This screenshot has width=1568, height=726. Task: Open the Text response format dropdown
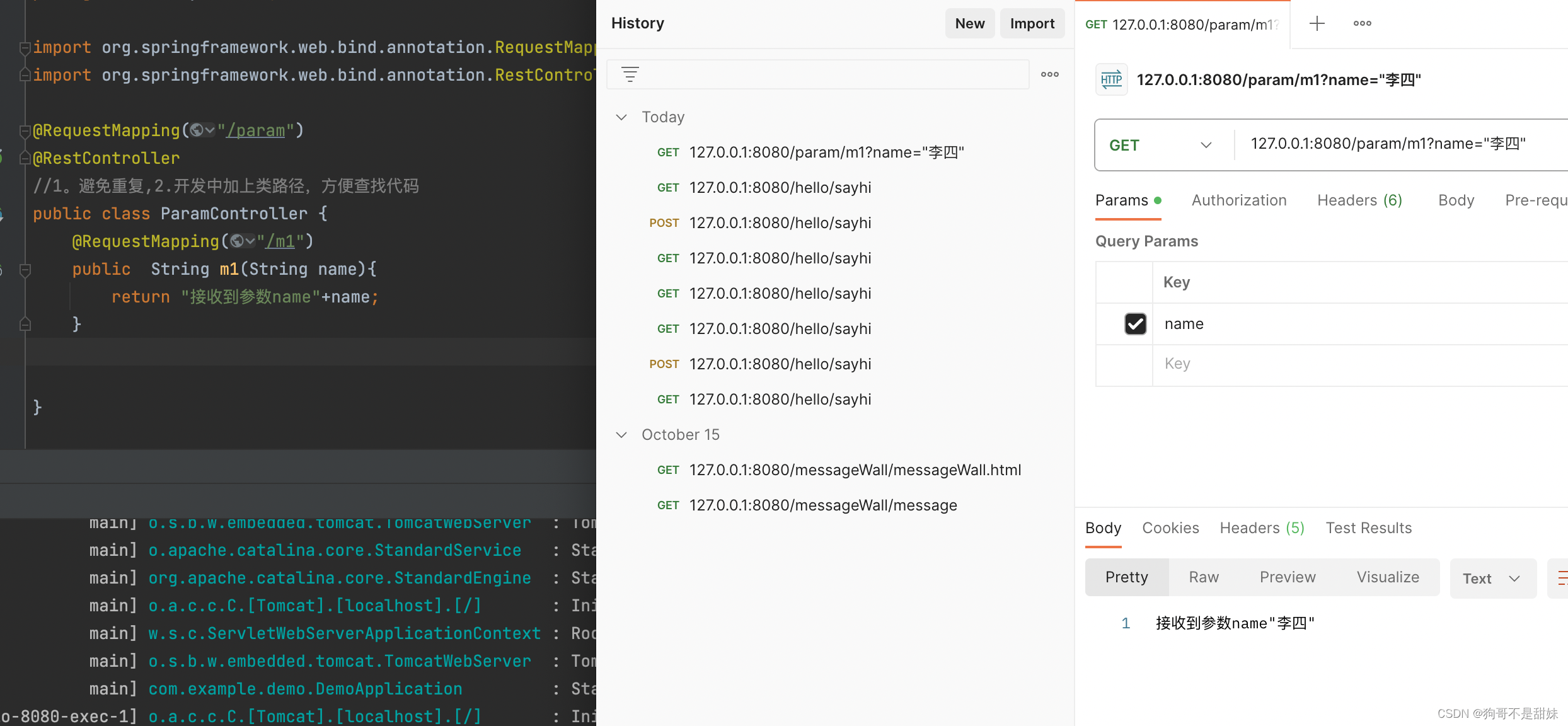[1492, 579]
